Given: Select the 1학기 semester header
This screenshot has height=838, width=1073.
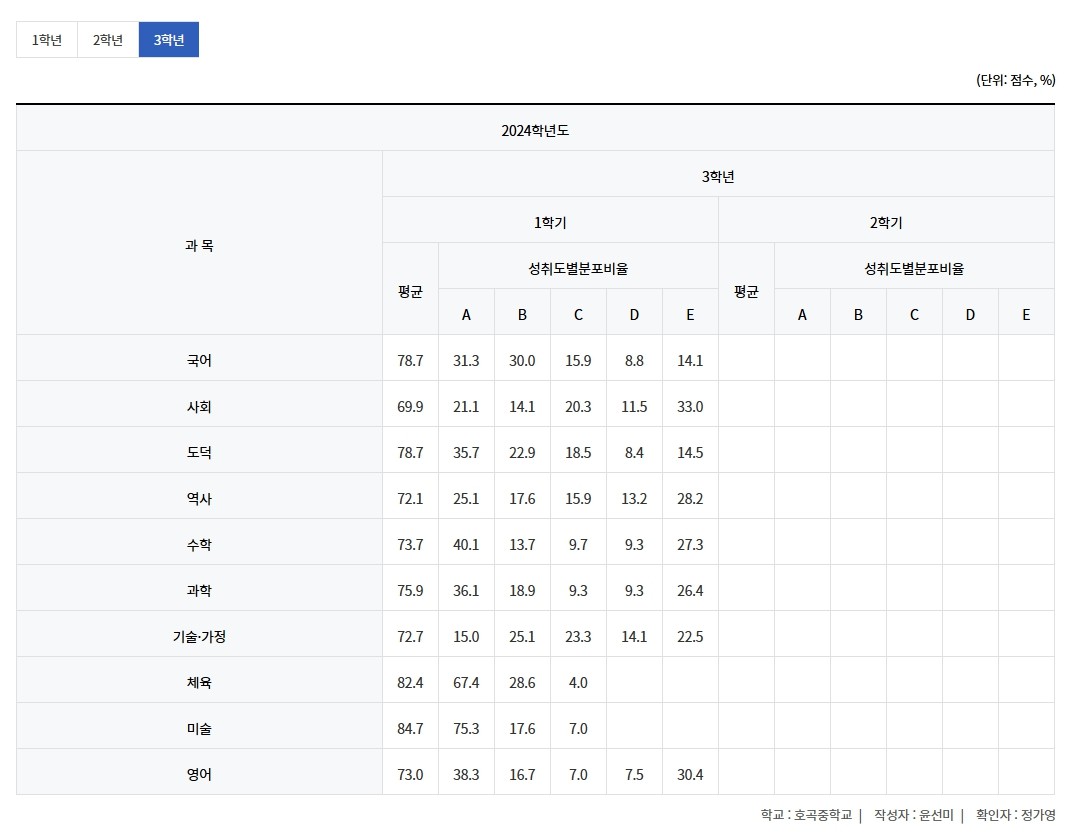Looking at the screenshot, I should (x=550, y=223).
